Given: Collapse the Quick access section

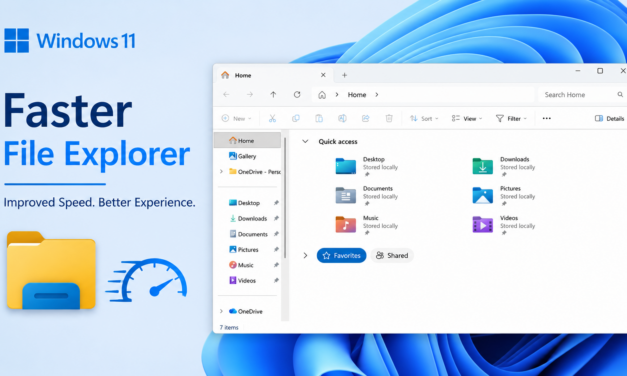Looking at the screenshot, I should tap(305, 141).
